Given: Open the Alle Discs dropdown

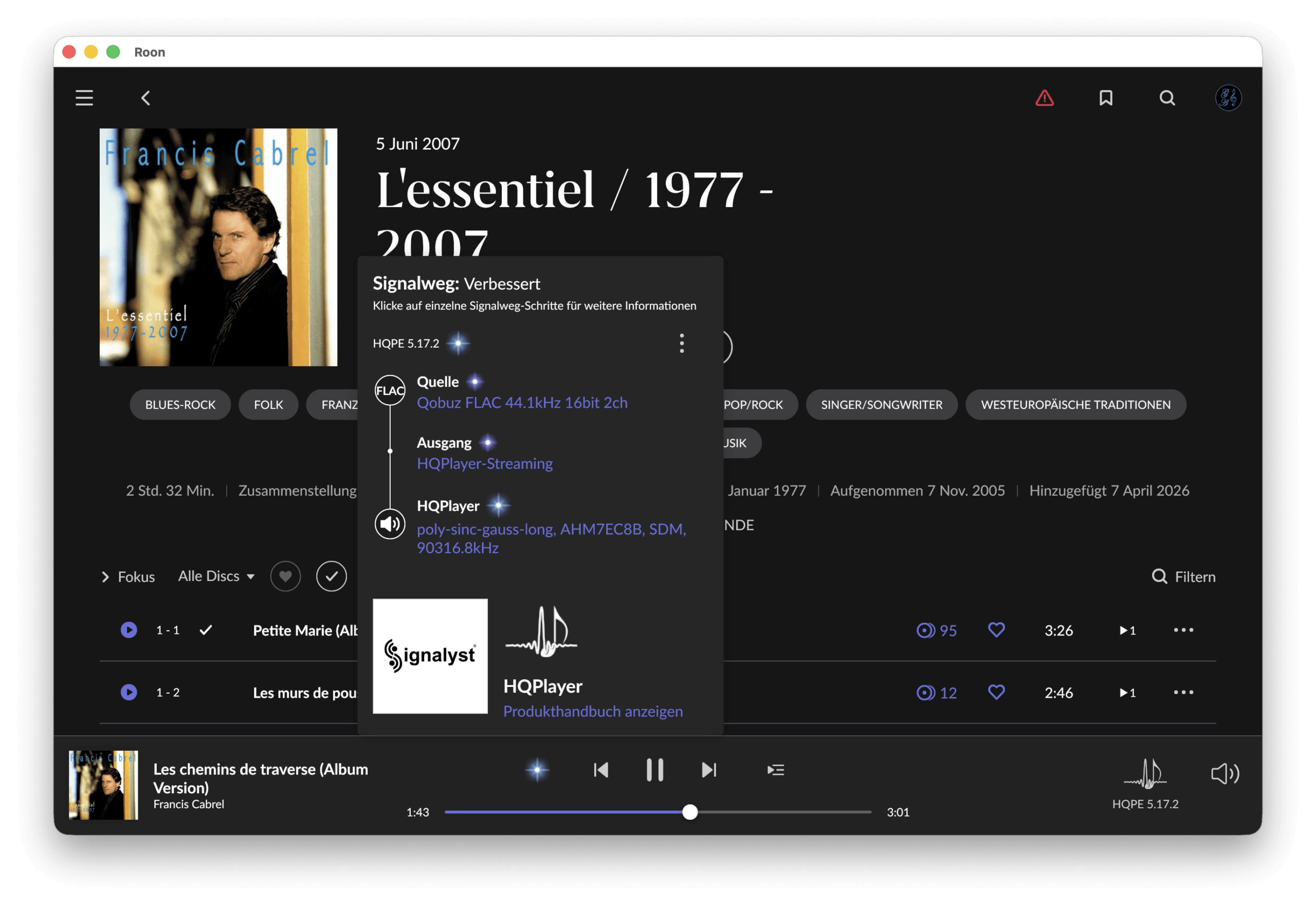Looking at the screenshot, I should (x=216, y=577).
